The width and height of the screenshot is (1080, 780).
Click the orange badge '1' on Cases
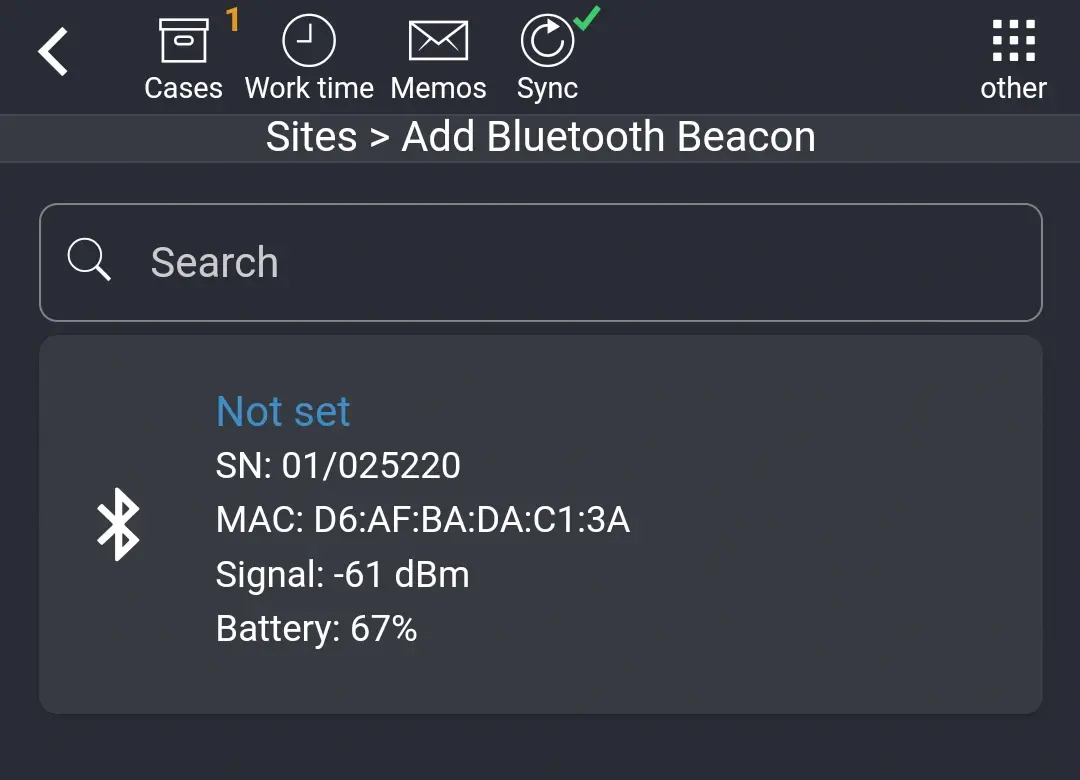pyautogui.click(x=233, y=17)
